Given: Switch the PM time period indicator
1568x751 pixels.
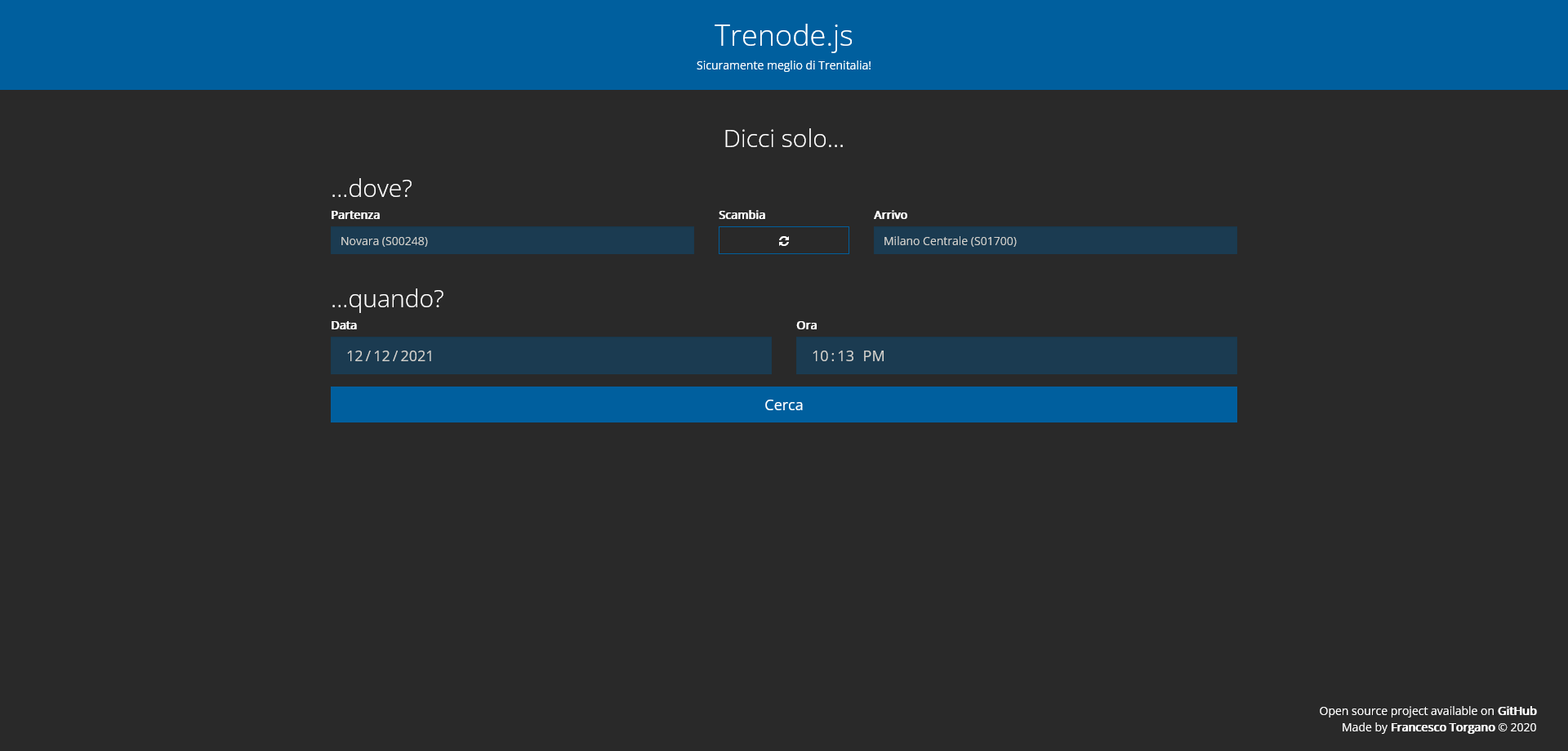Looking at the screenshot, I should [x=875, y=355].
